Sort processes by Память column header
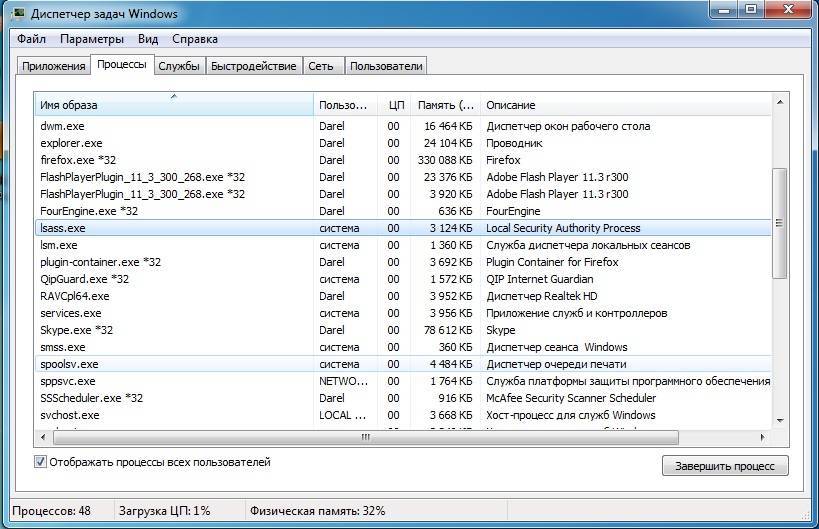 [x=445, y=105]
